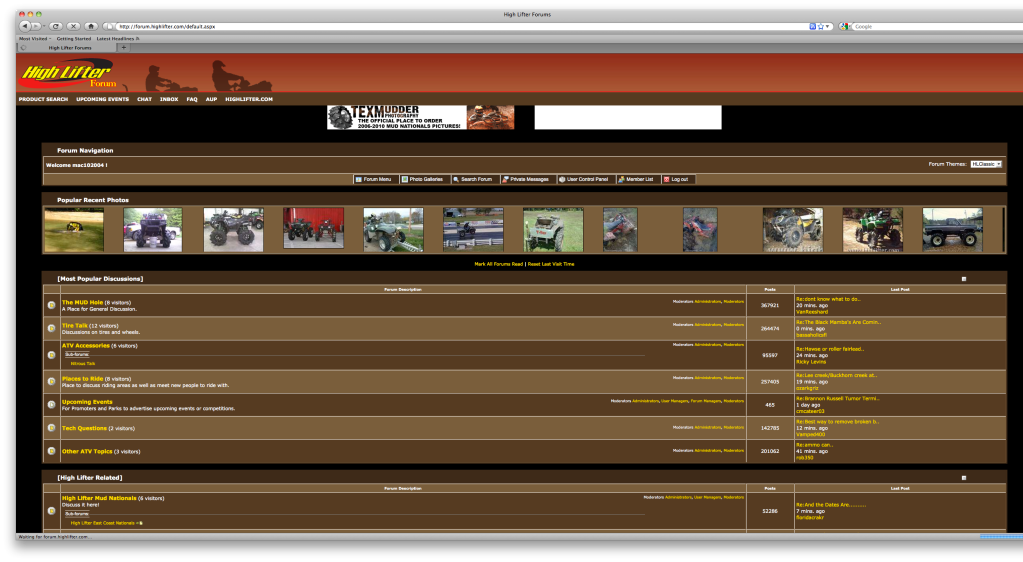Click High Lifter Mud Nationals status icon

click(x=52, y=510)
